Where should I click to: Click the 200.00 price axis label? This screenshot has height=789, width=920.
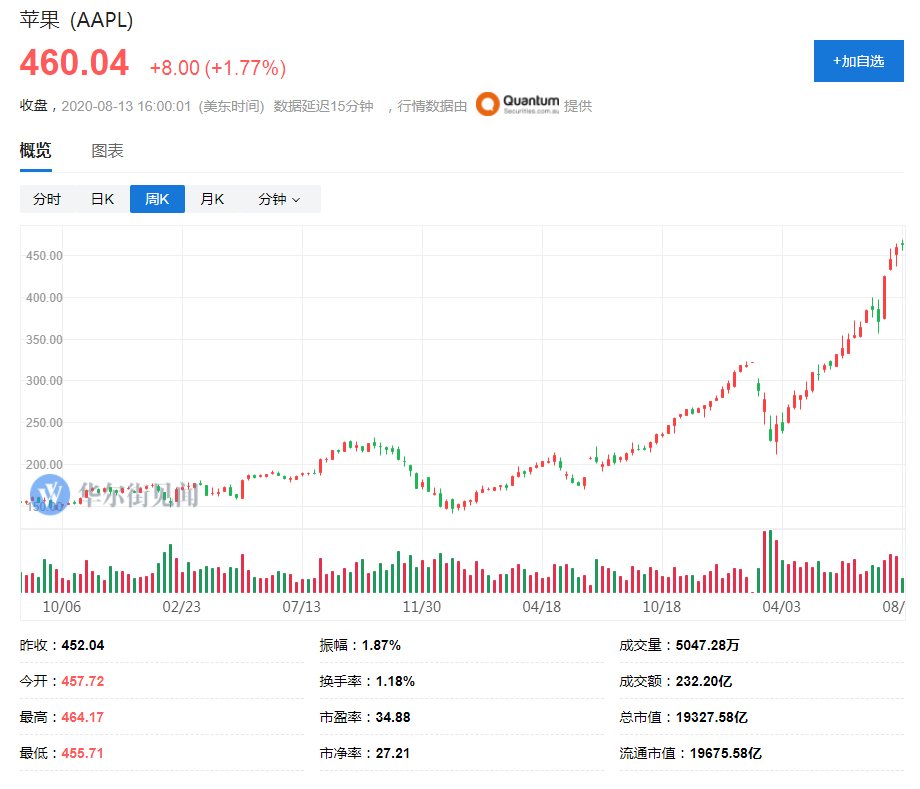pyautogui.click(x=44, y=465)
